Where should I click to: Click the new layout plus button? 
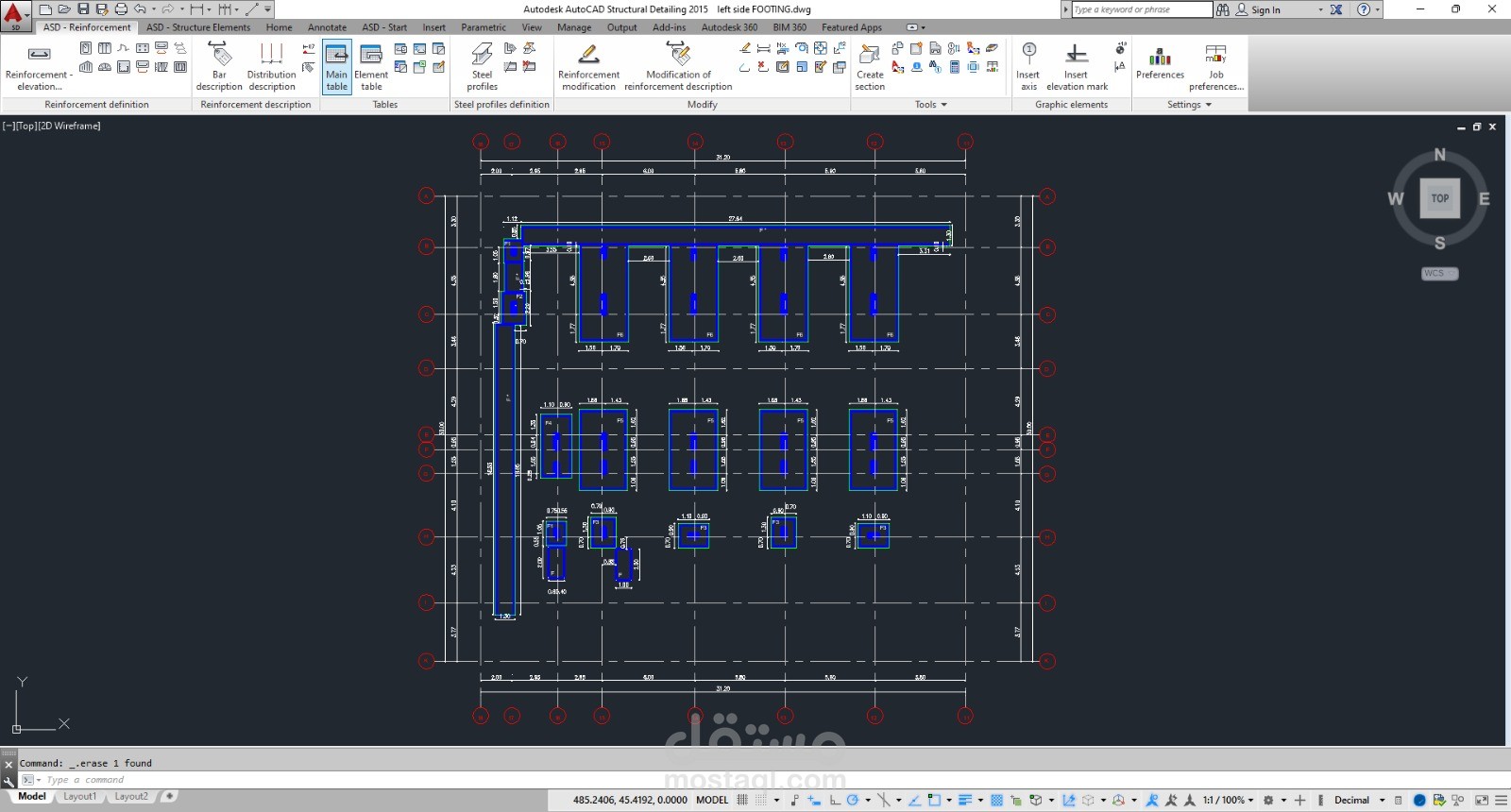coord(169,797)
